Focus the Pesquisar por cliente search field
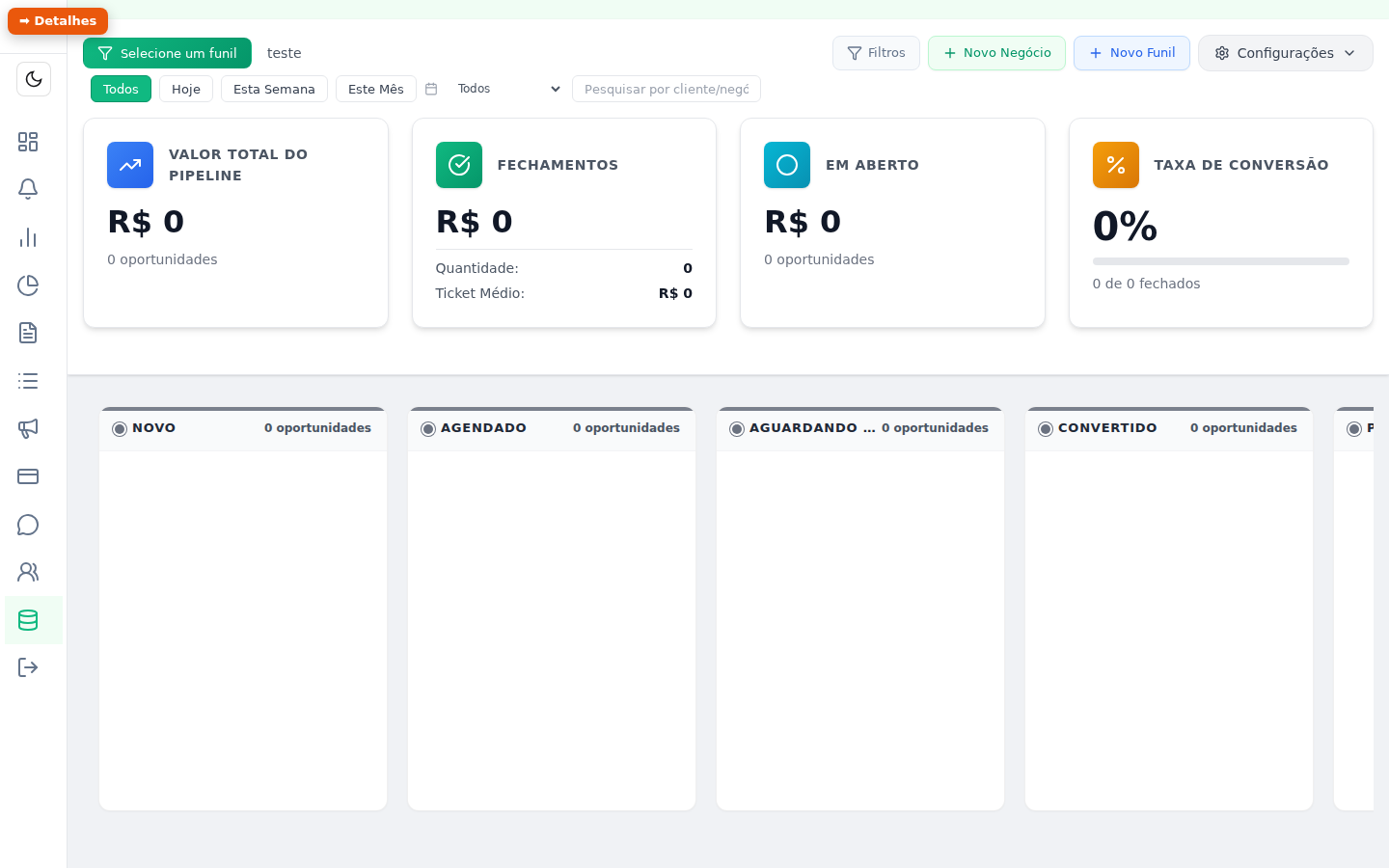Viewport: 1389px width, 868px height. pos(667,89)
